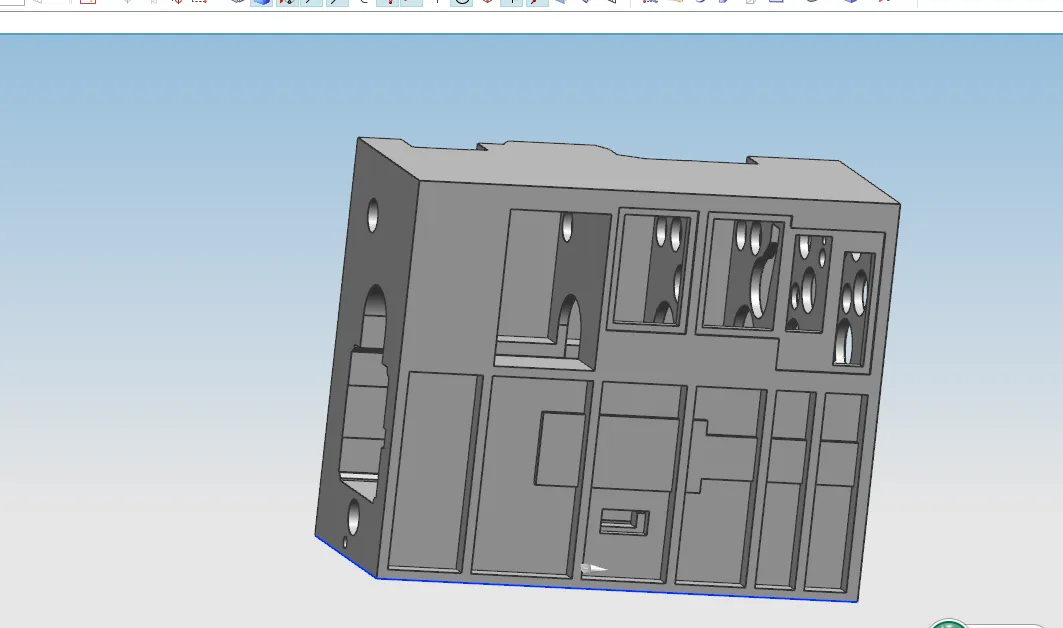Pick the highlighted blue bottom front edge of the model
Viewport: 1063px width, 628px height.
pyautogui.click(x=617, y=589)
